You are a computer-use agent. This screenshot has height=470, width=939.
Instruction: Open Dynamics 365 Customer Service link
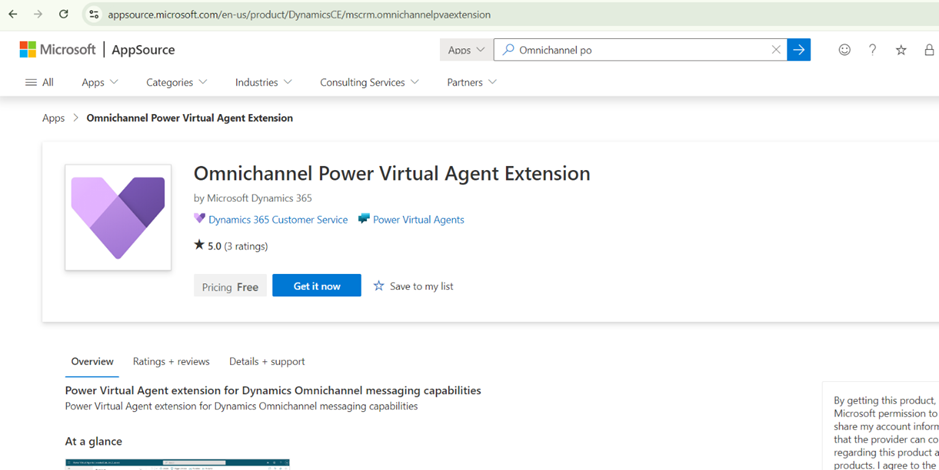(x=277, y=219)
